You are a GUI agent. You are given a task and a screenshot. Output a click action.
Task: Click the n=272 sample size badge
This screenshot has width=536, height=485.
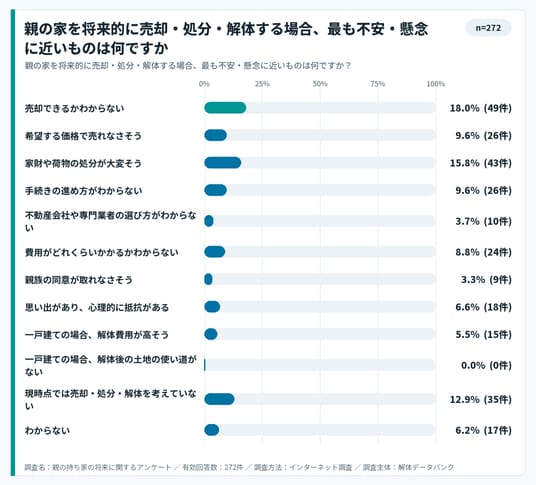[488, 28]
